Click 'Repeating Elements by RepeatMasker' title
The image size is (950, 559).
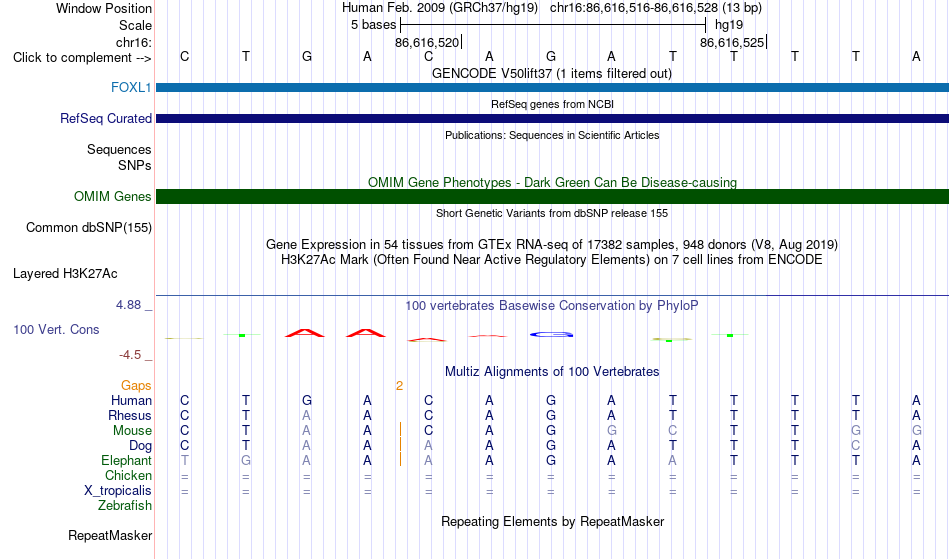553,522
